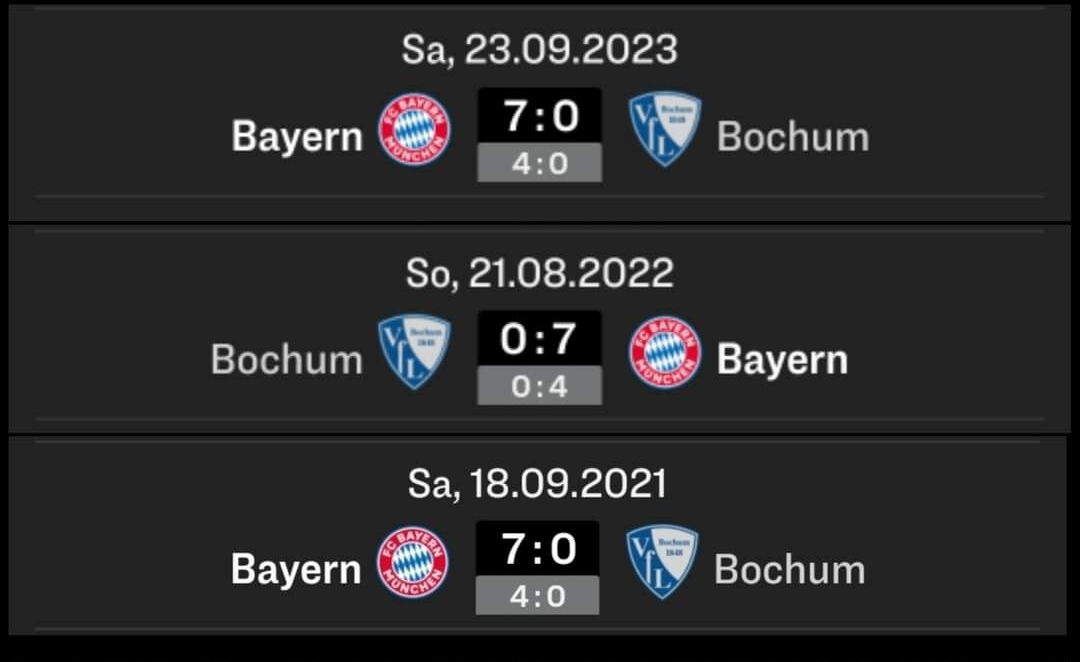Click the Bochum crest in the 23.09.2023 match
1080x662 pixels.
click(664, 129)
